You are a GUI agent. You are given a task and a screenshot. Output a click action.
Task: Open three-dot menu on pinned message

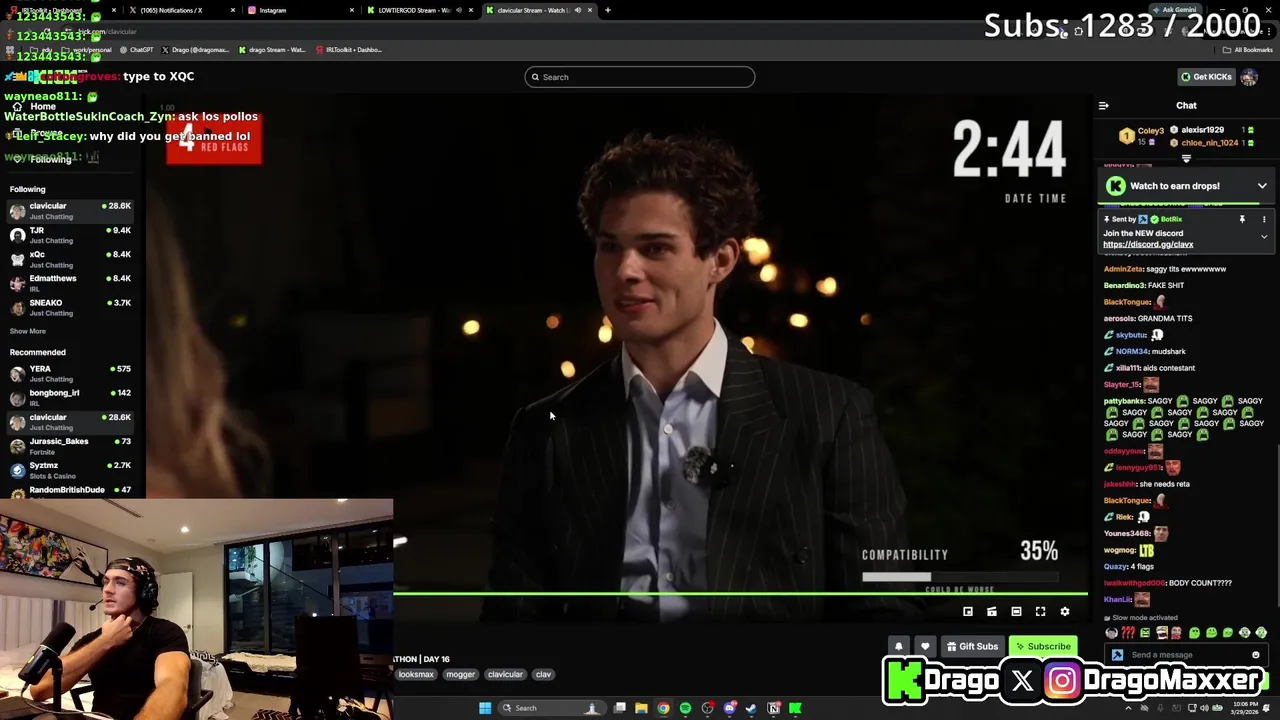[x=1263, y=219]
